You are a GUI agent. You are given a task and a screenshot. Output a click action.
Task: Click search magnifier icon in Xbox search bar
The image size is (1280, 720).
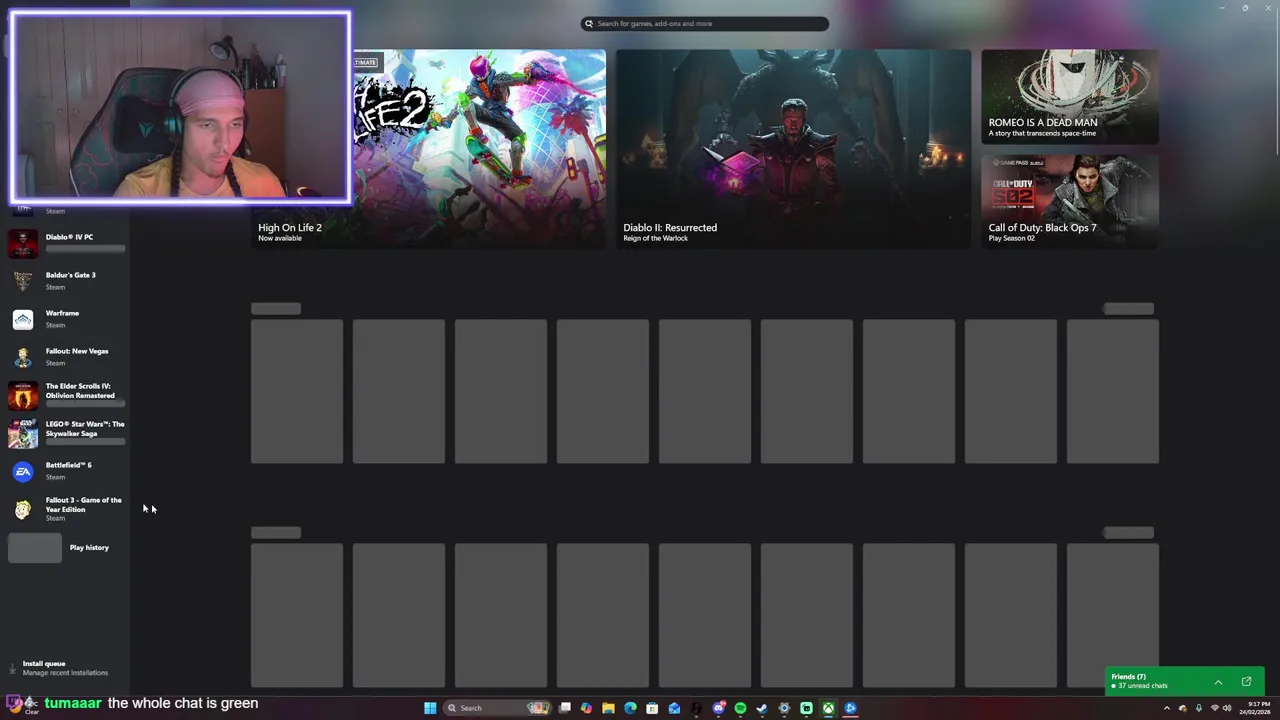coord(589,23)
